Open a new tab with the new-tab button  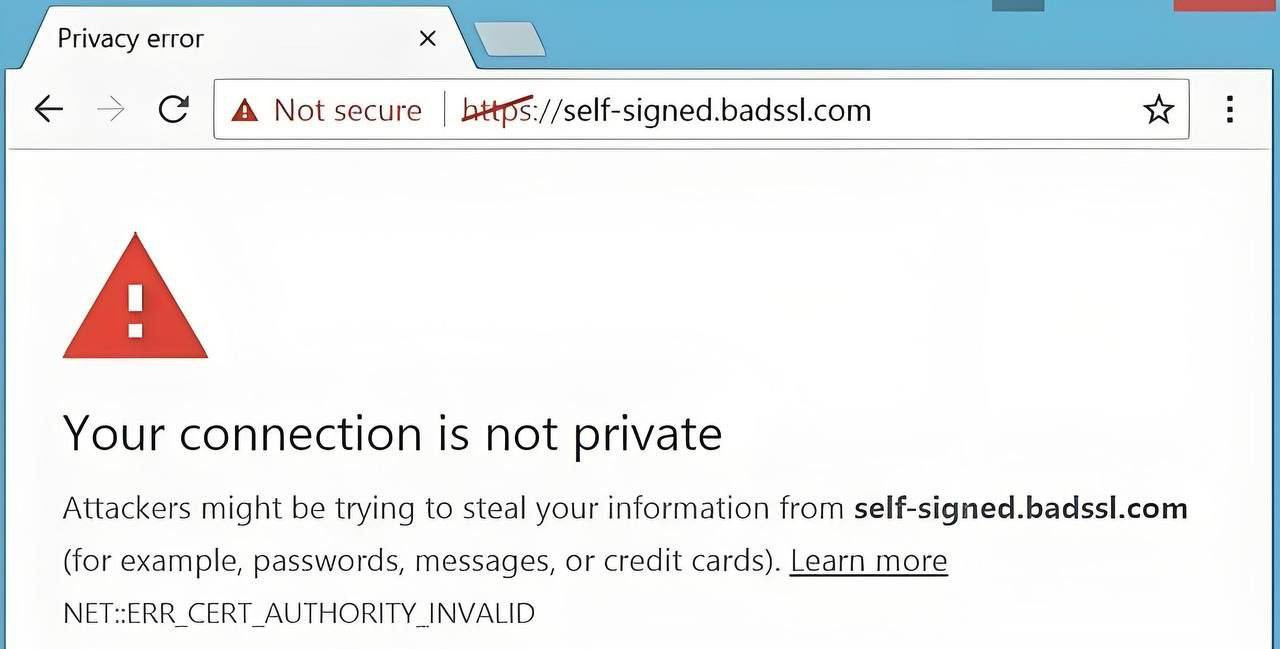click(x=509, y=39)
